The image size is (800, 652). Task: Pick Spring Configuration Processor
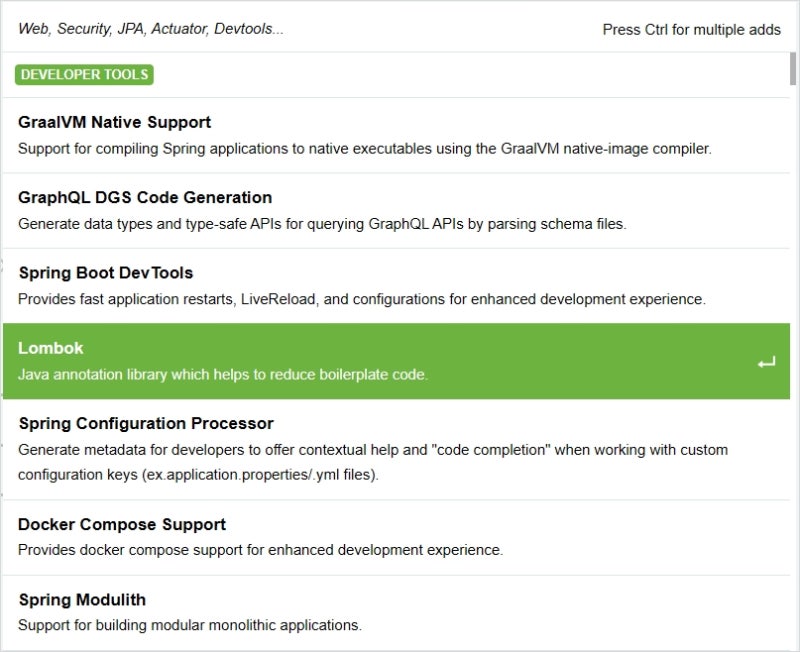click(x=396, y=449)
